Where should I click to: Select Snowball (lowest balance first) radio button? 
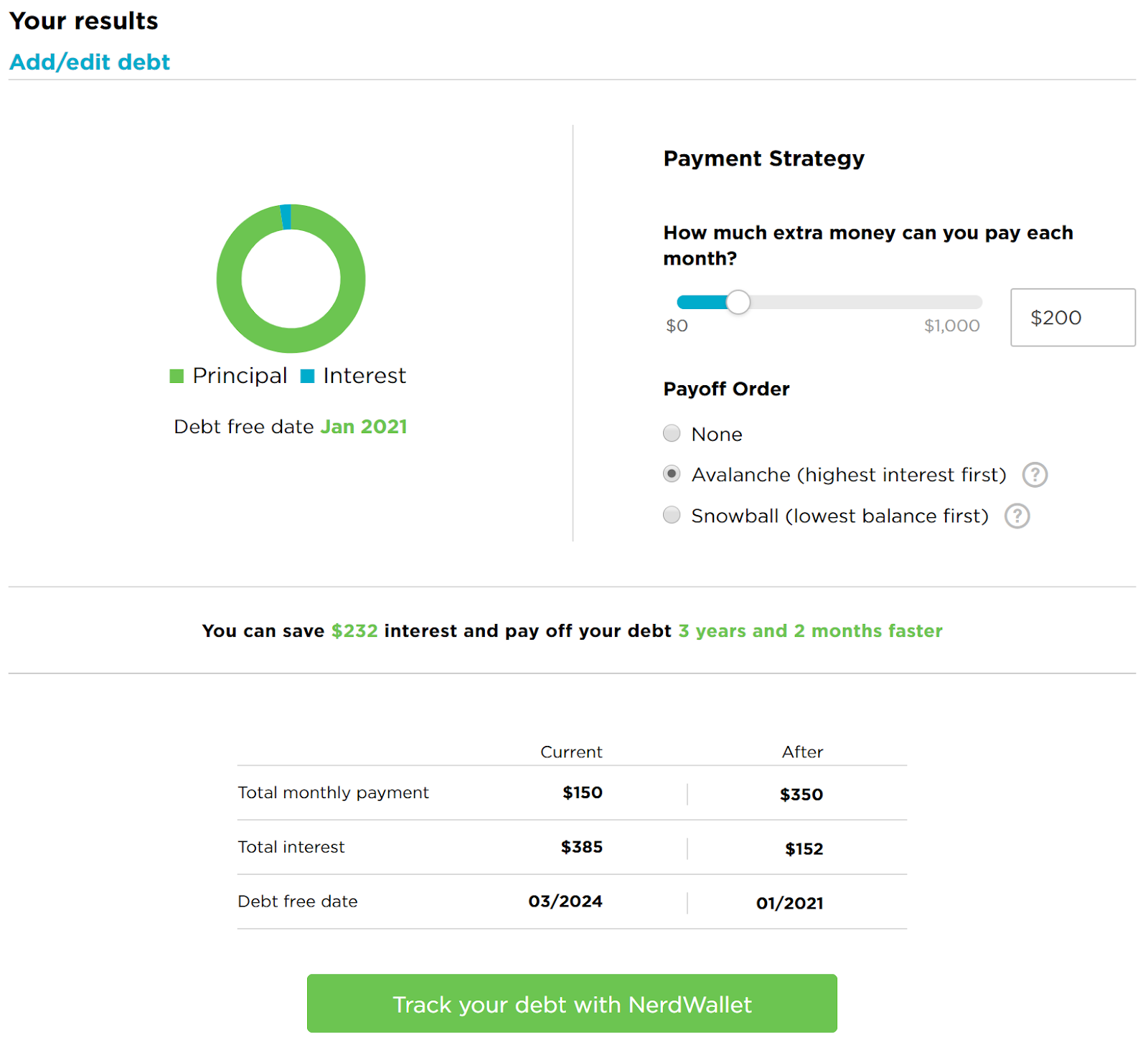672,515
